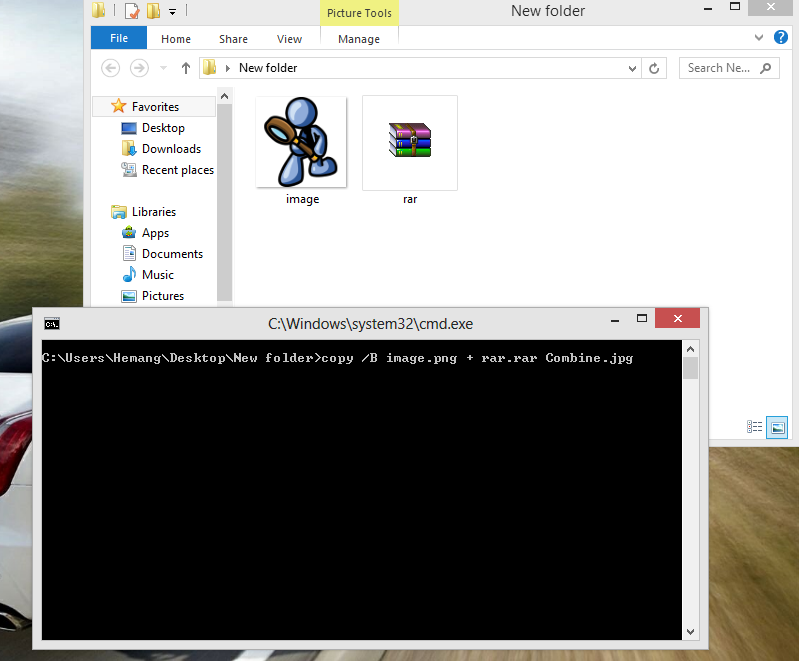Go up one folder level
Image resolution: width=799 pixels, height=661 pixels.
coord(185,68)
